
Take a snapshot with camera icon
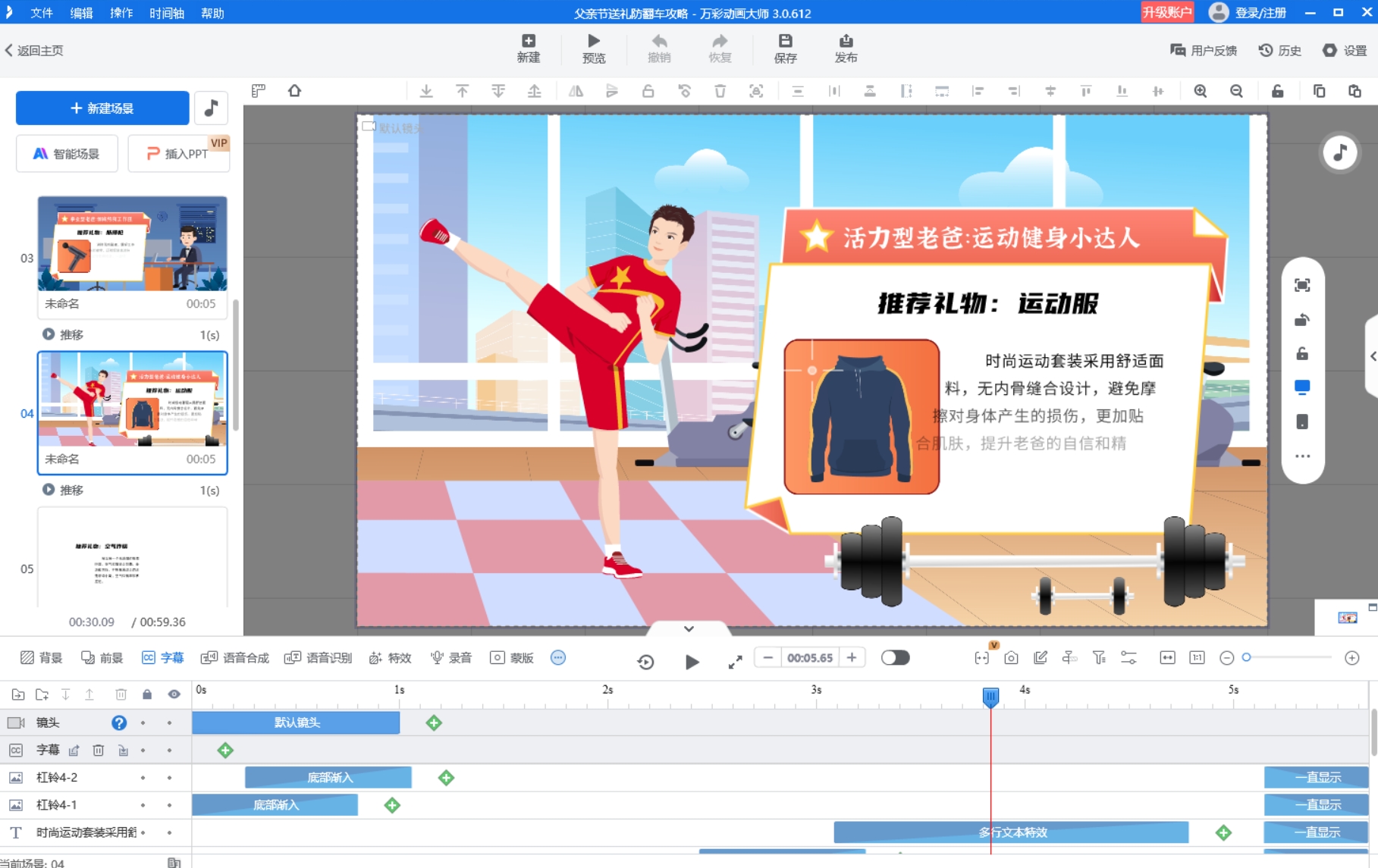point(1011,658)
